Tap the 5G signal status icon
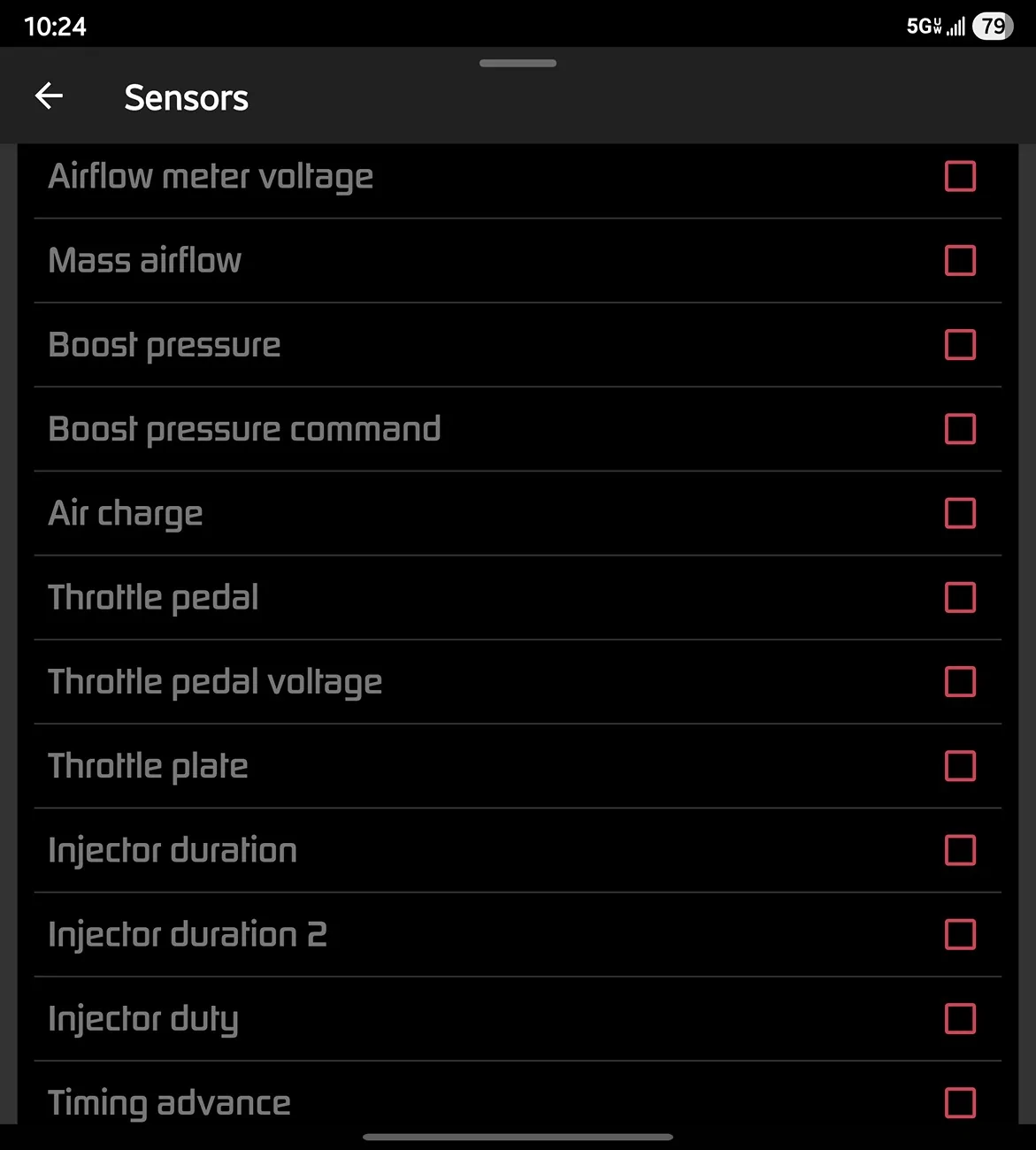The image size is (1036, 1150). pyautogui.click(x=935, y=27)
